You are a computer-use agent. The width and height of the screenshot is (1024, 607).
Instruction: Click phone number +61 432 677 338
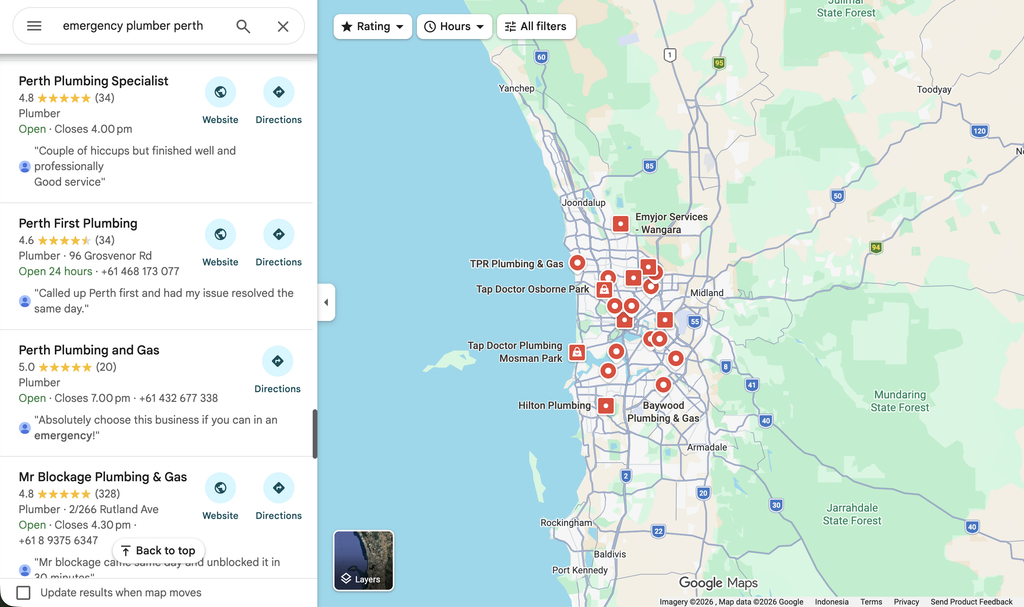(x=178, y=398)
